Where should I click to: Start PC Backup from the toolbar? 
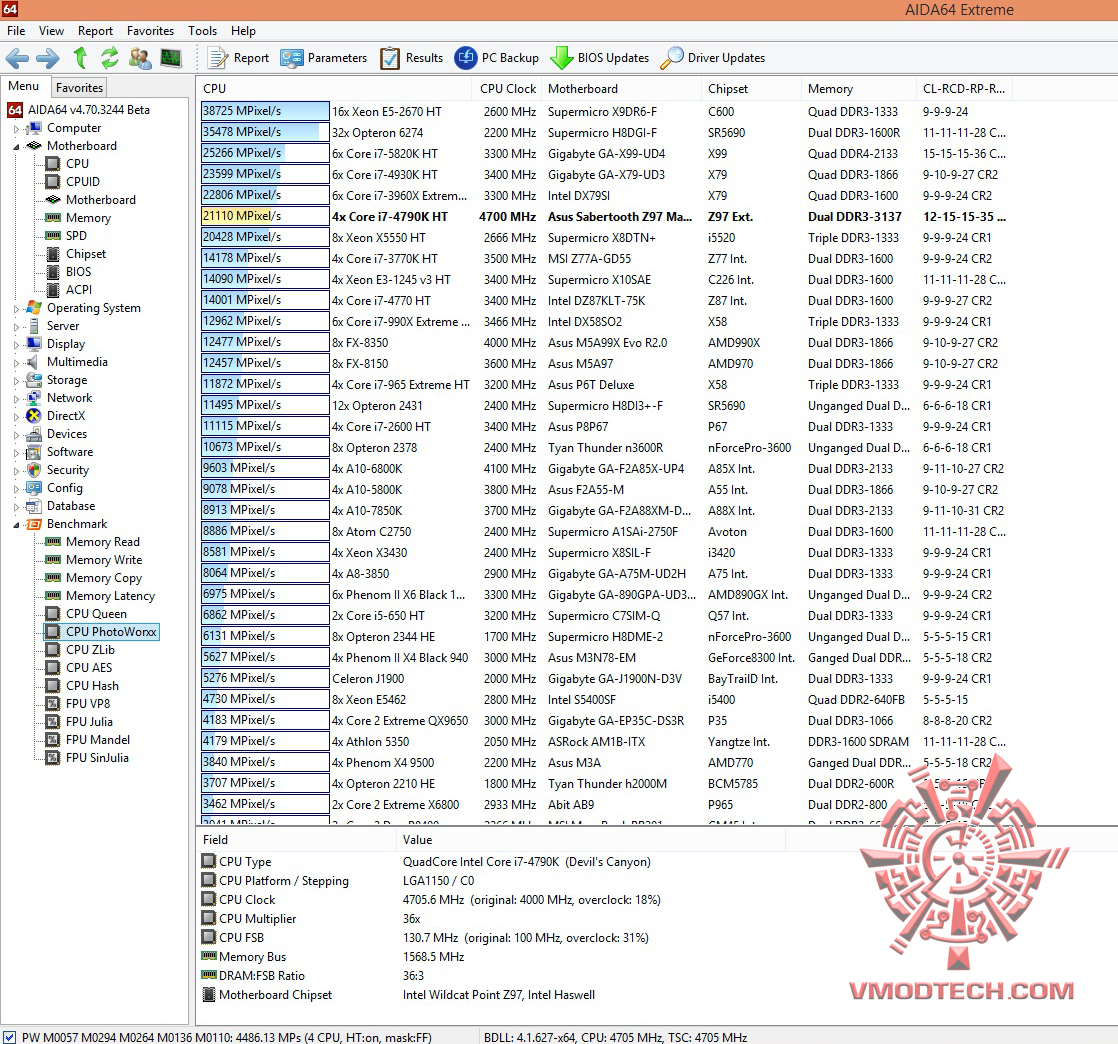497,58
